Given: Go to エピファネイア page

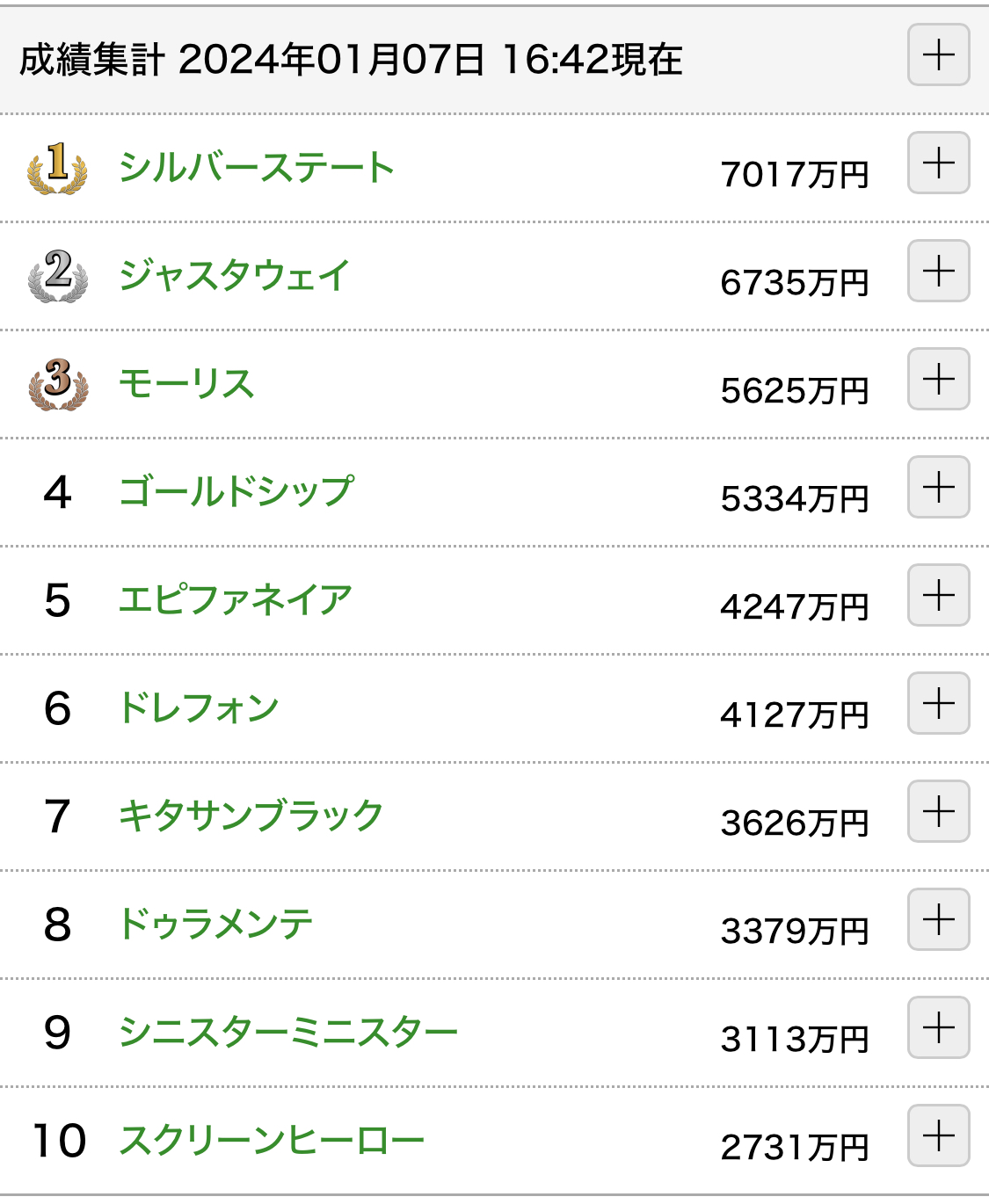Looking at the screenshot, I should click(235, 599).
